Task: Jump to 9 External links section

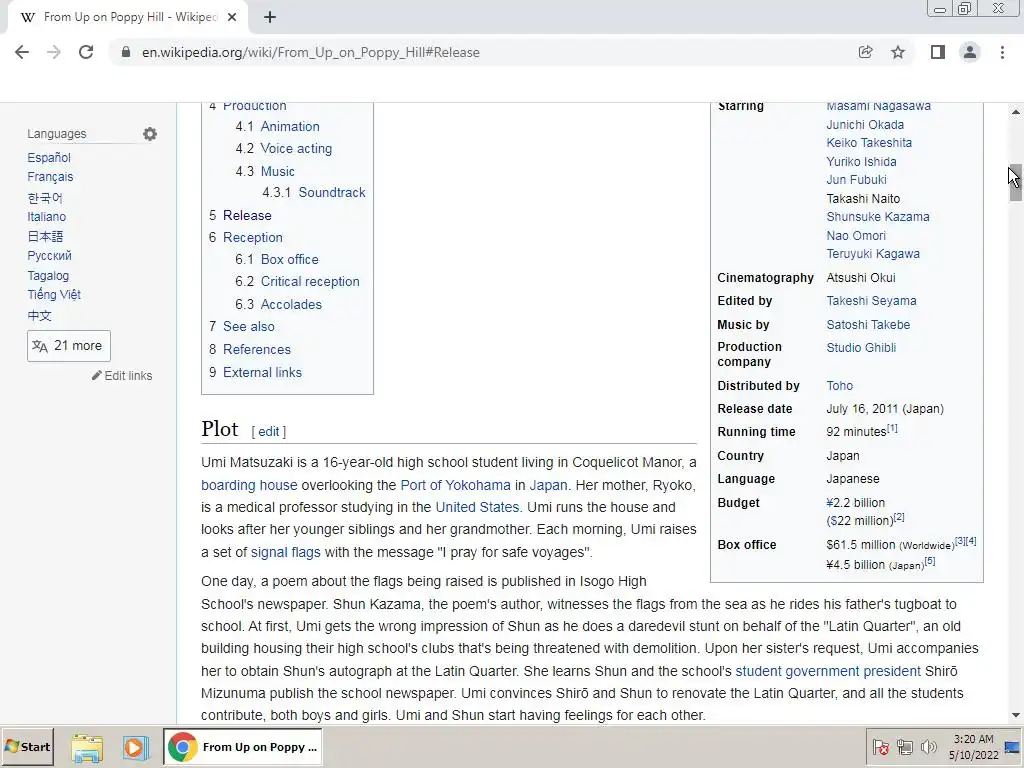Action: [255, 372]
